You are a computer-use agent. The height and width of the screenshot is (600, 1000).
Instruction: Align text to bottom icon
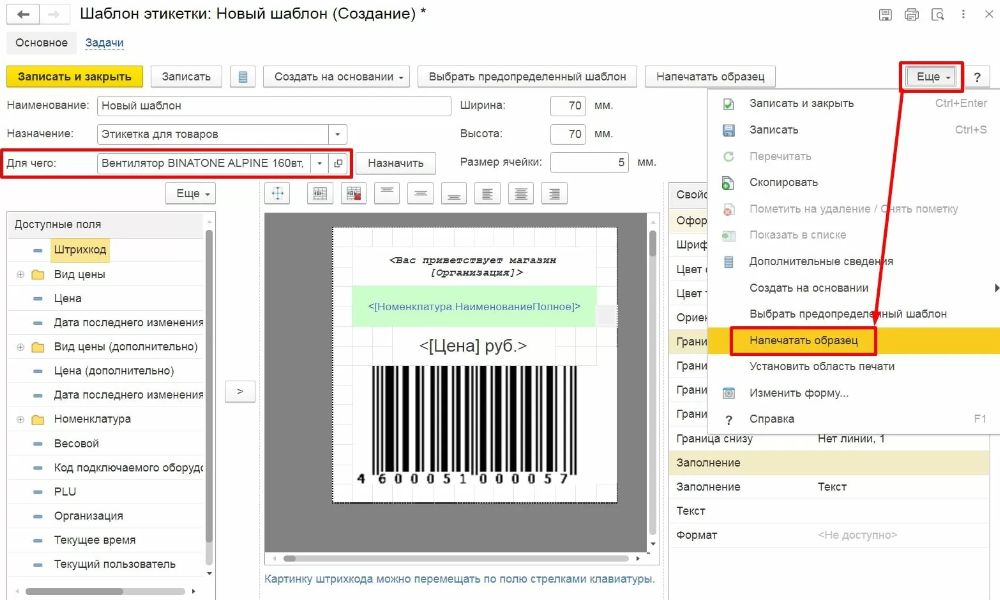point(454,193)
